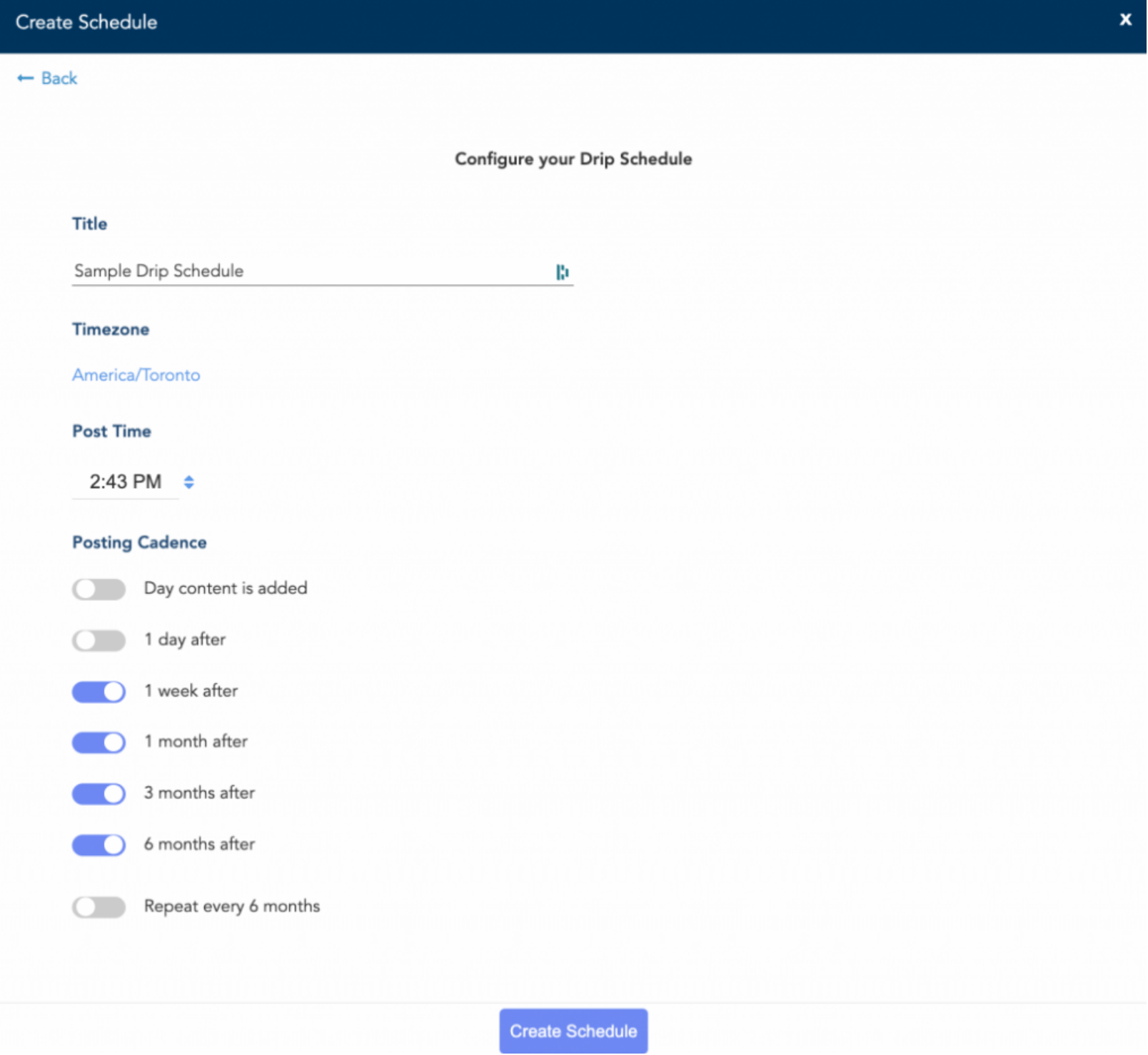
Task: Disable the 6 months after toggle
Action: coord(99,845)
